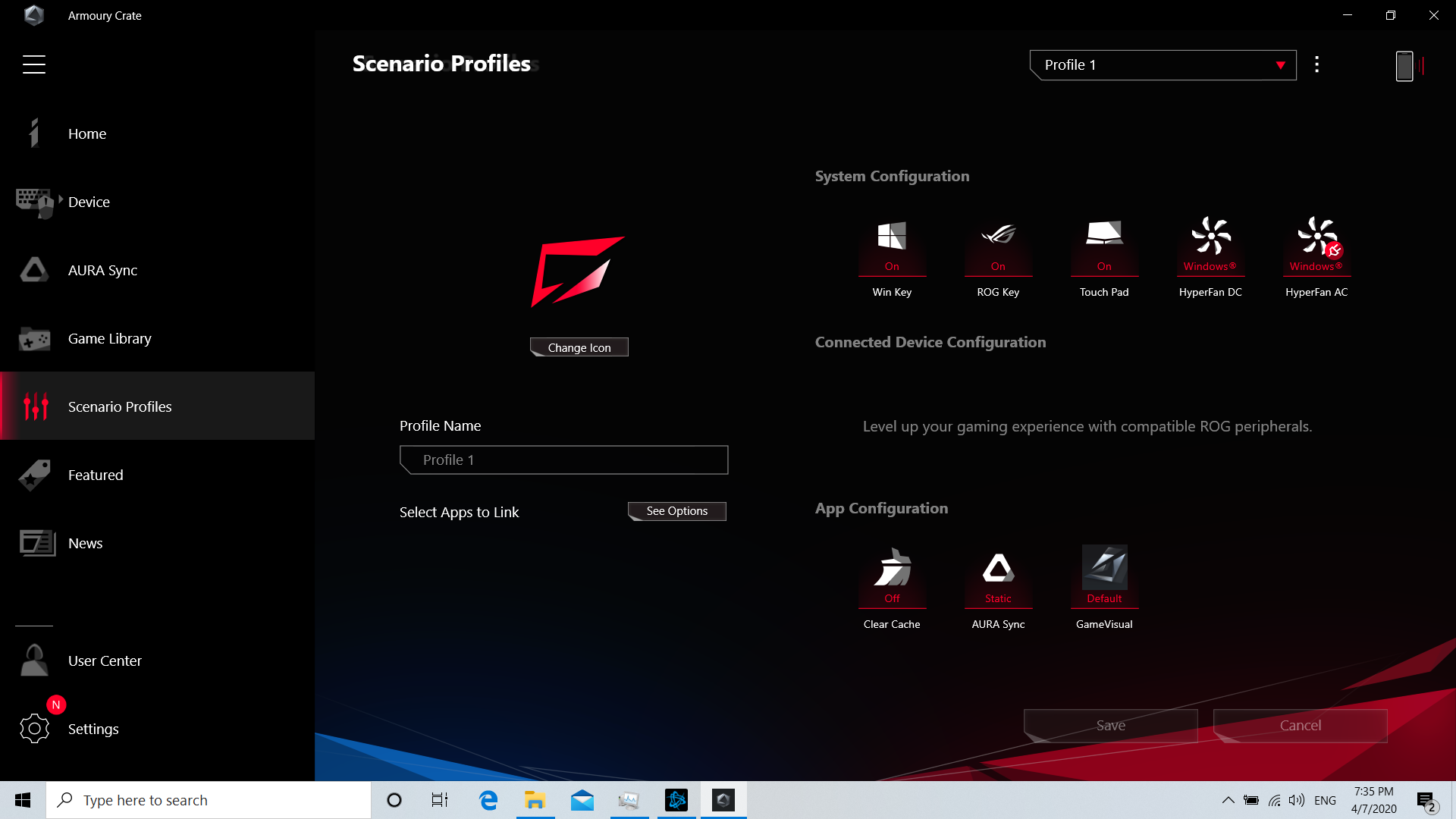Viewport: 1456px width, 819px height.
Task: Click the battery status icon
Action: tap(1251, 800)
